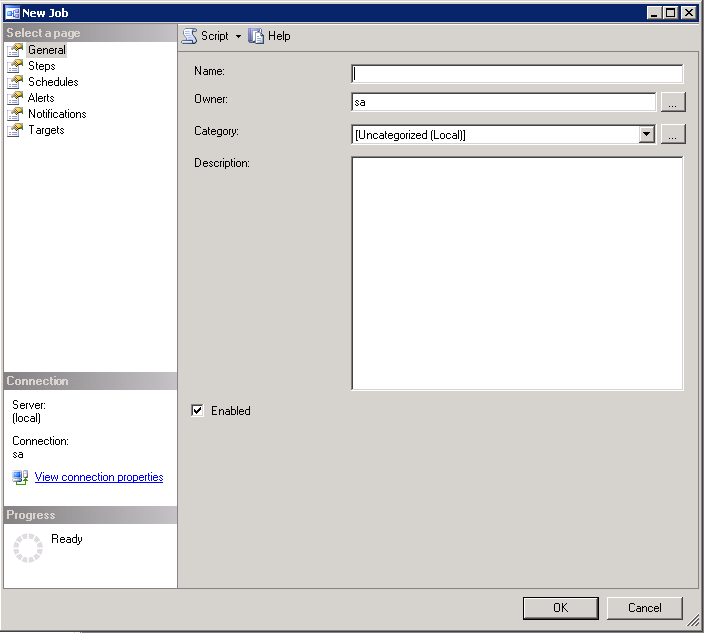The width and height of the screenshot is (704, 633).
Task: Click the New Job title bar icon
Action: pyautogui.click(x=13, y=13)
